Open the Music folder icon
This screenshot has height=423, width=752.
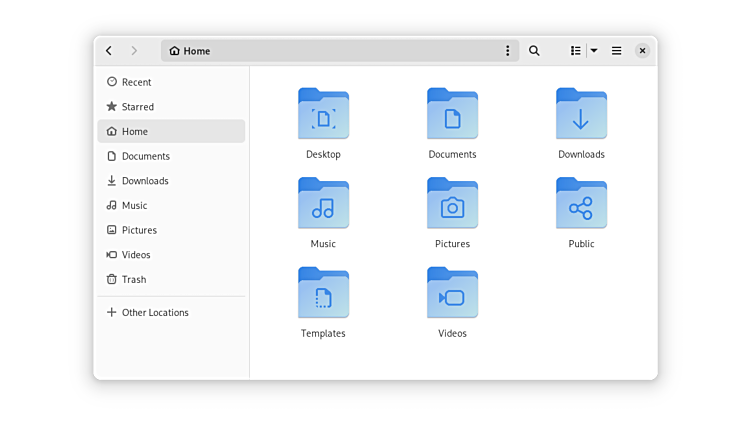point(323,203)
